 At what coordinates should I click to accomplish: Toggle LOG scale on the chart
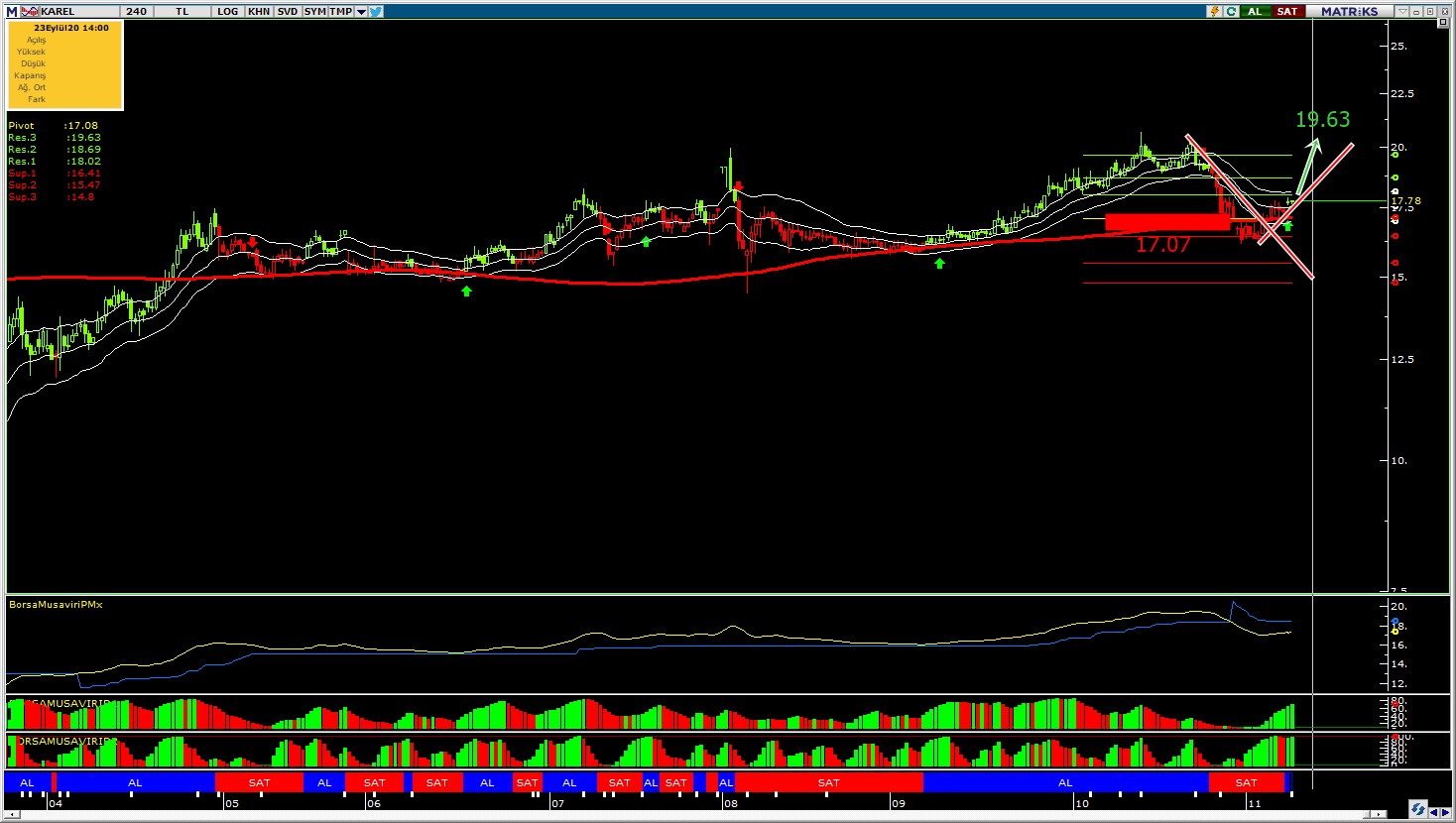point(228,11)
